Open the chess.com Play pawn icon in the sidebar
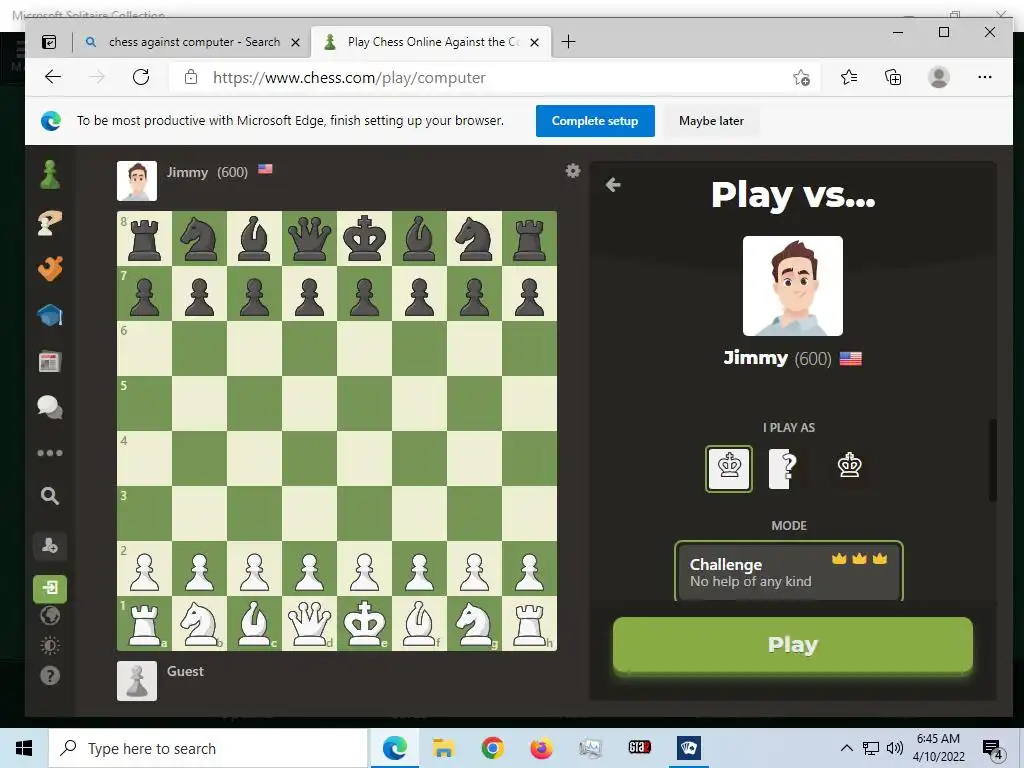The image size is (1024, 768). click(x=50, y=175)
